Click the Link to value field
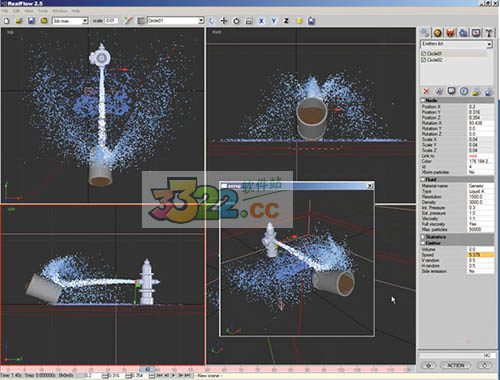500x380 pixels. click(480, 156)
